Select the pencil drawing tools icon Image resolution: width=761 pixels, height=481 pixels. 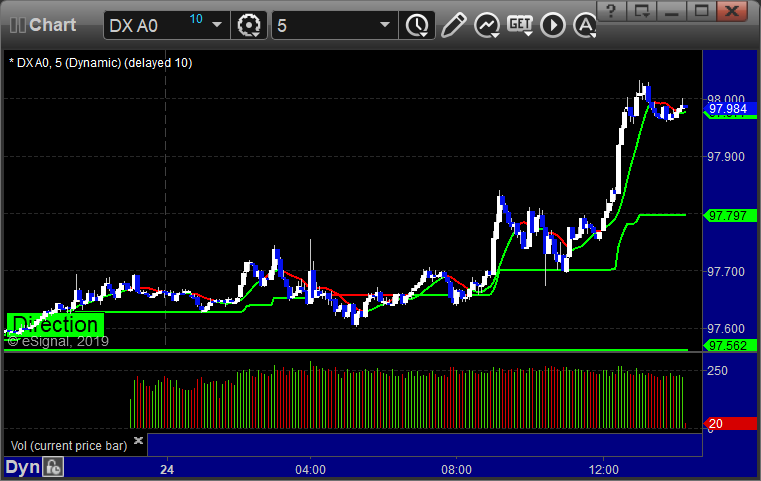[454, 25]
